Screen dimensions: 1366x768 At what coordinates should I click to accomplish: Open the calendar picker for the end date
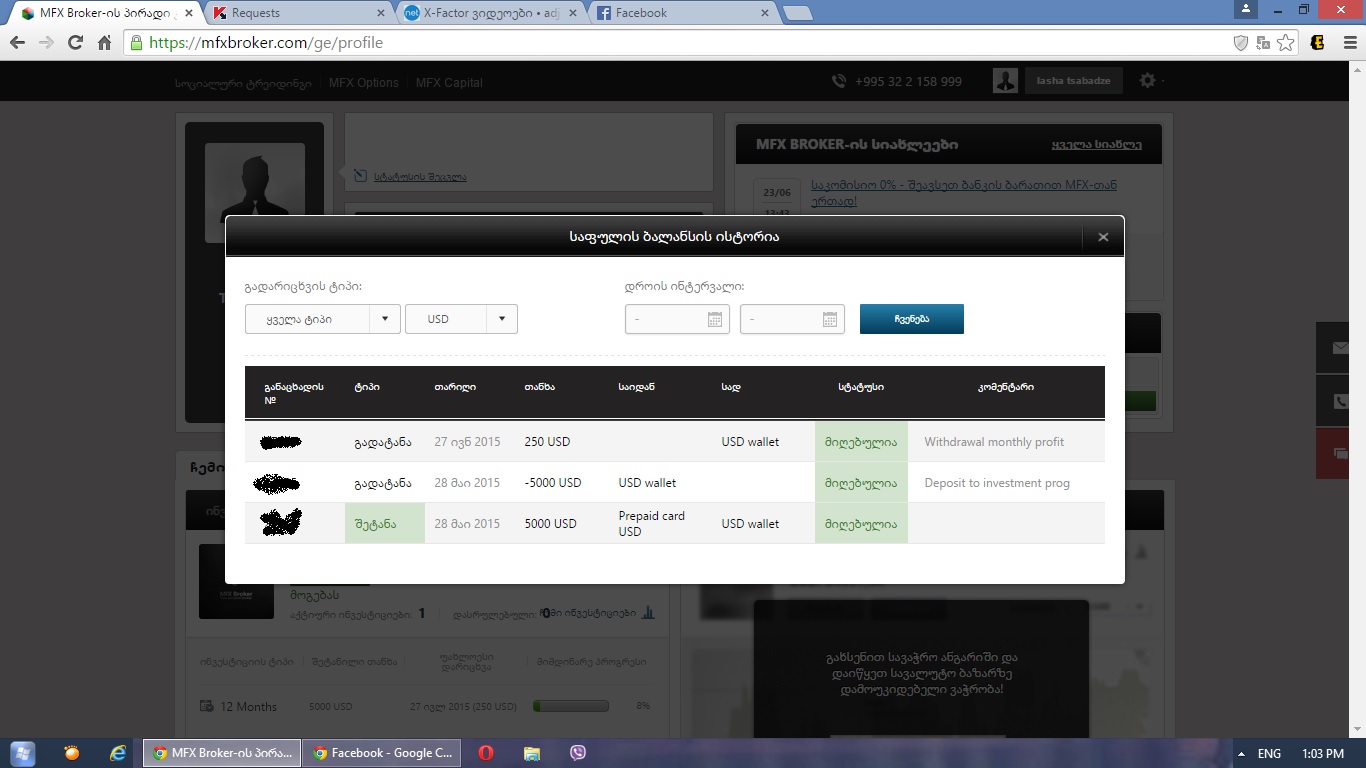(x=830, y=319)
